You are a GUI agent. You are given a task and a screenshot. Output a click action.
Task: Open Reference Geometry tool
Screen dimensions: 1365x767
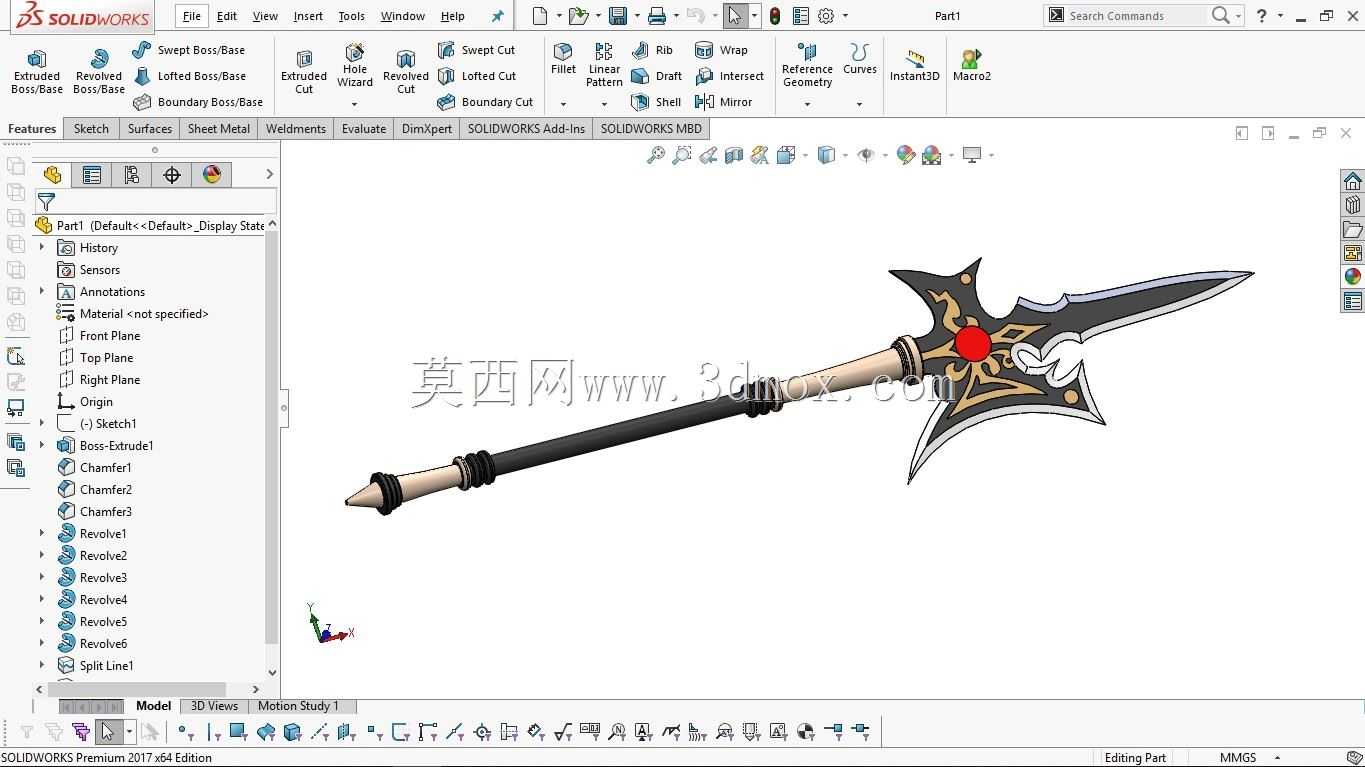[807, 66]
